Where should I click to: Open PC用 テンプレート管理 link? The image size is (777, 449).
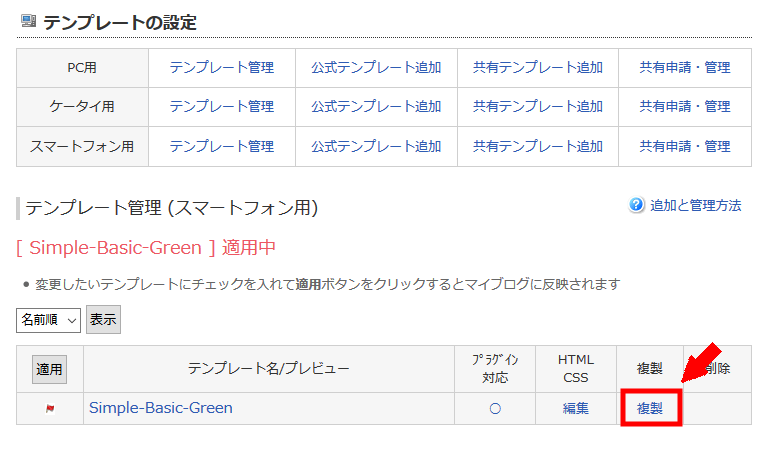222,67
